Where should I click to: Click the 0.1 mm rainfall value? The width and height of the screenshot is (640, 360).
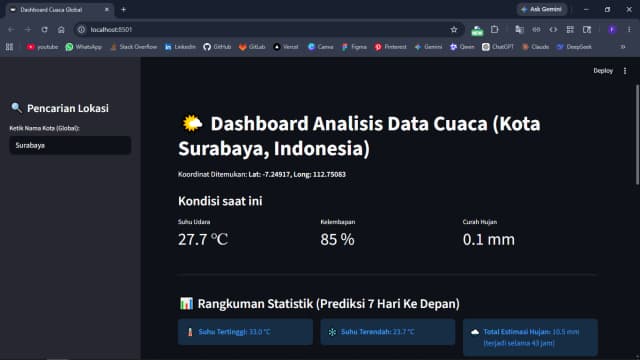pos(489,239)
